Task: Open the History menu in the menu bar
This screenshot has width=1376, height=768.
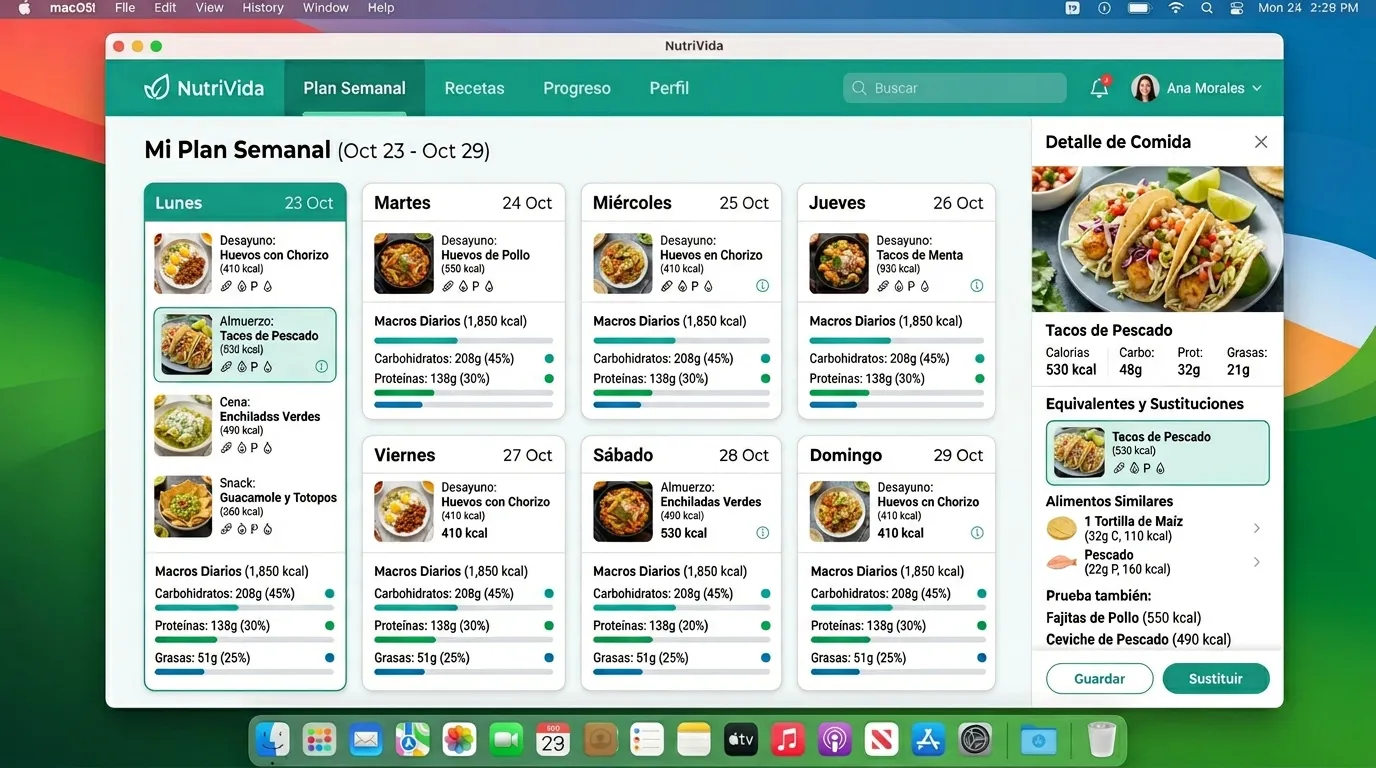Action: point(262,8)
